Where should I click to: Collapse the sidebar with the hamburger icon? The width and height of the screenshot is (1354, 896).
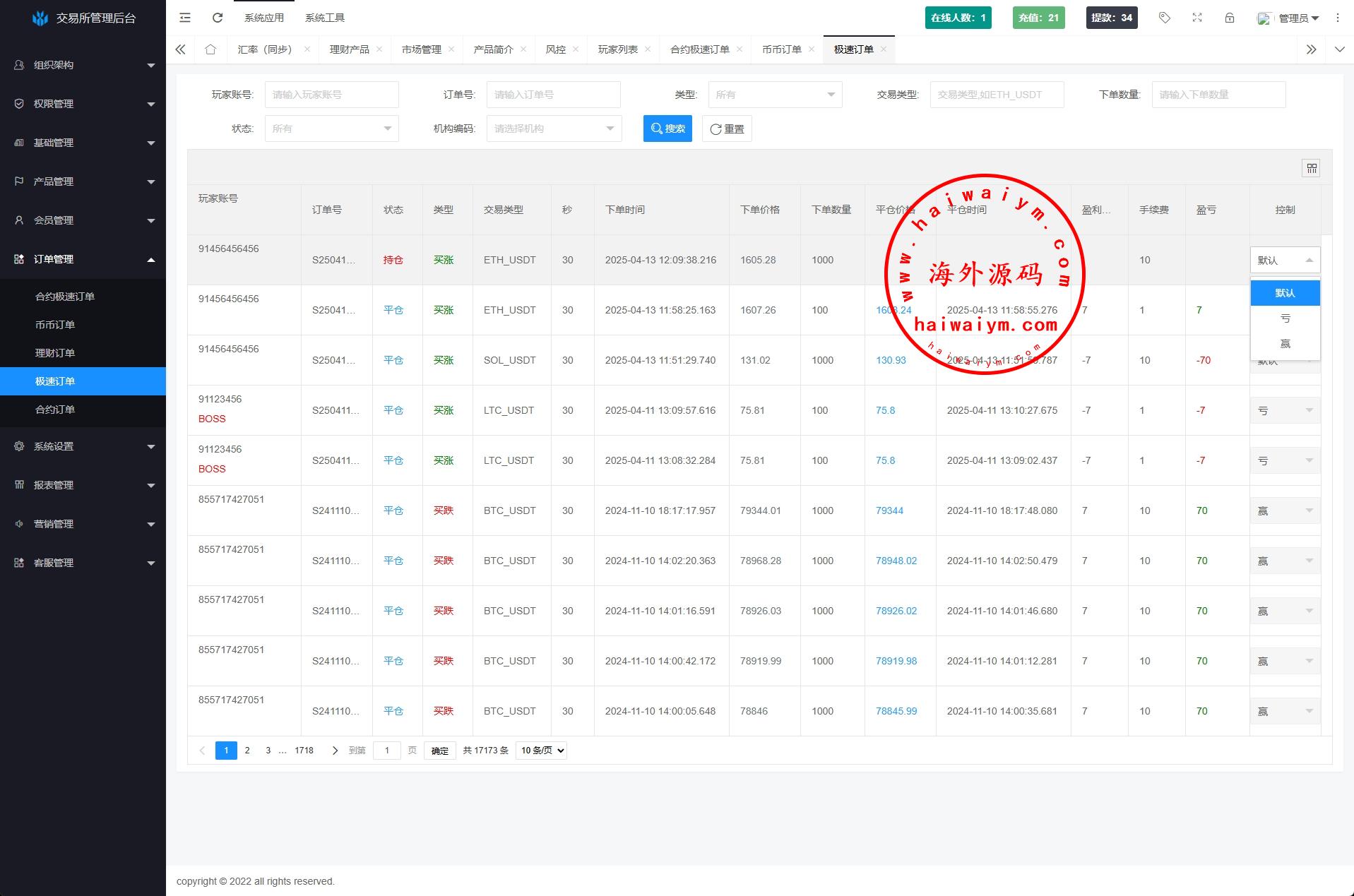(x=185, y=18)
